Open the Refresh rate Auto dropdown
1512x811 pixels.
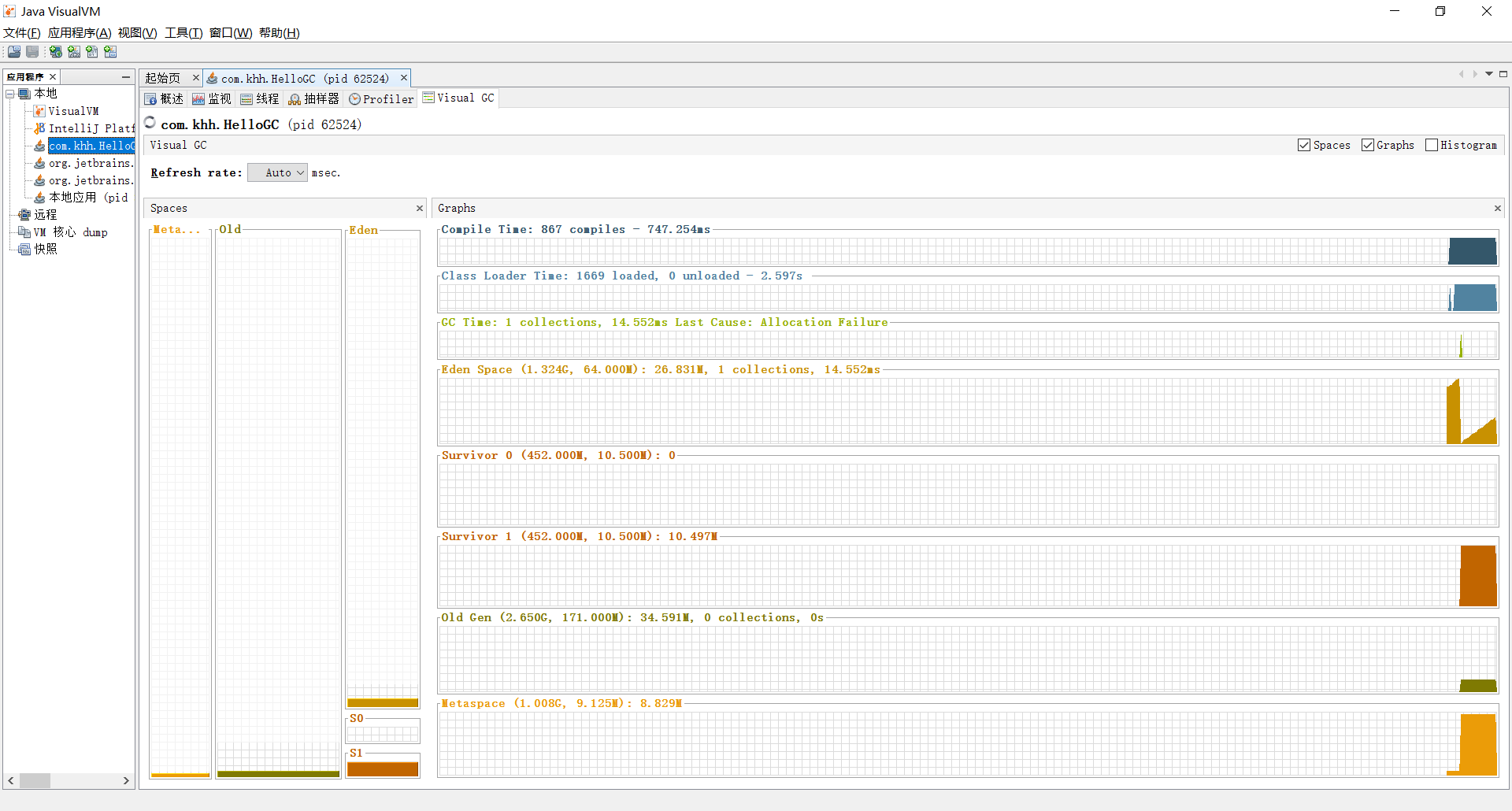point(277,172)
